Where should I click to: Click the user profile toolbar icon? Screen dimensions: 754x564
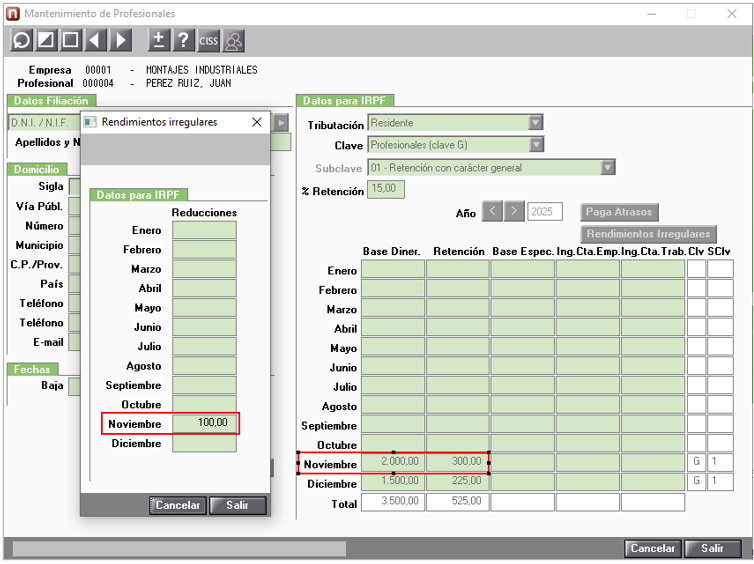233,40
